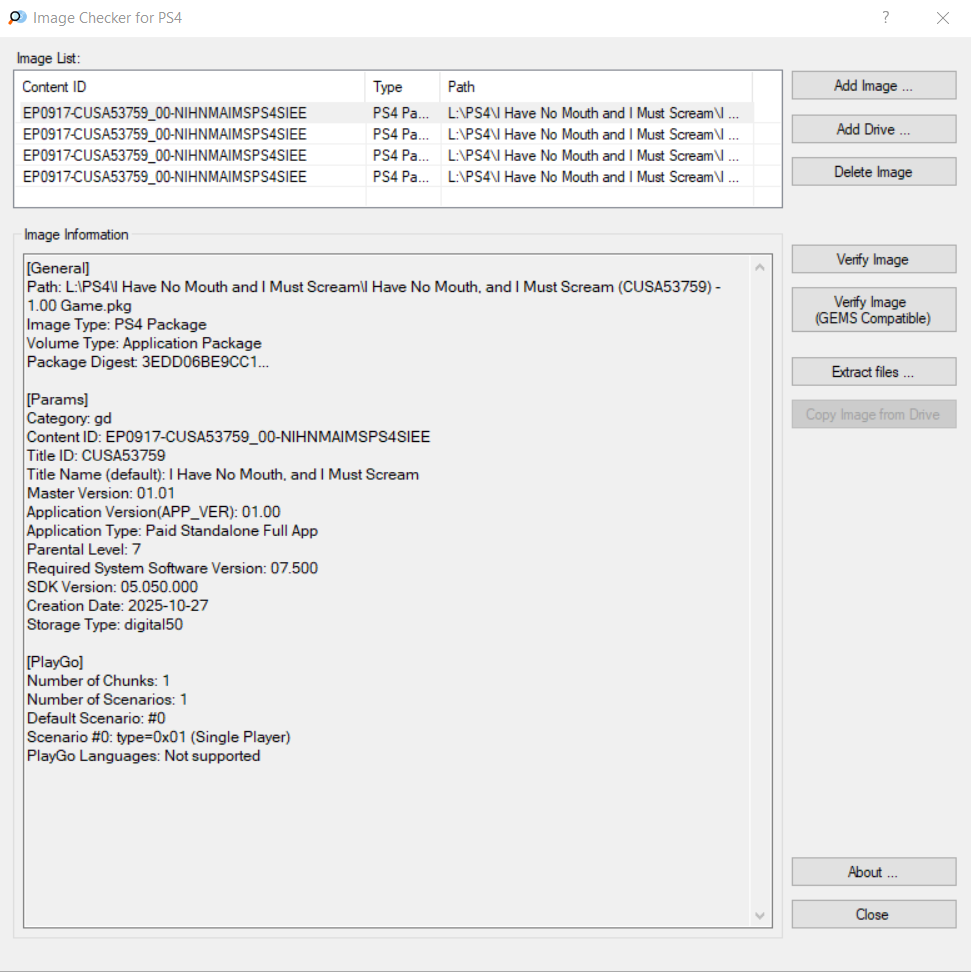
Task: Click the Path column header
Action: tap(595, 87)
